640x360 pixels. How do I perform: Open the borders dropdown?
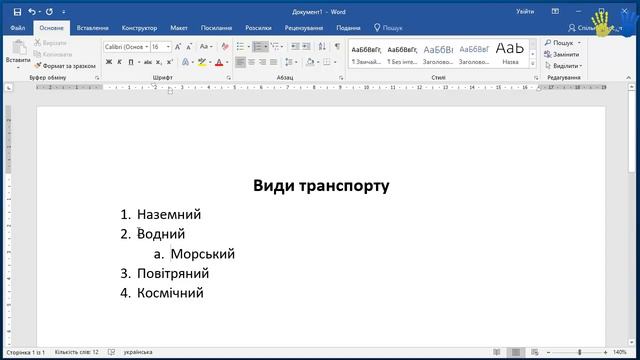[335, 62]
